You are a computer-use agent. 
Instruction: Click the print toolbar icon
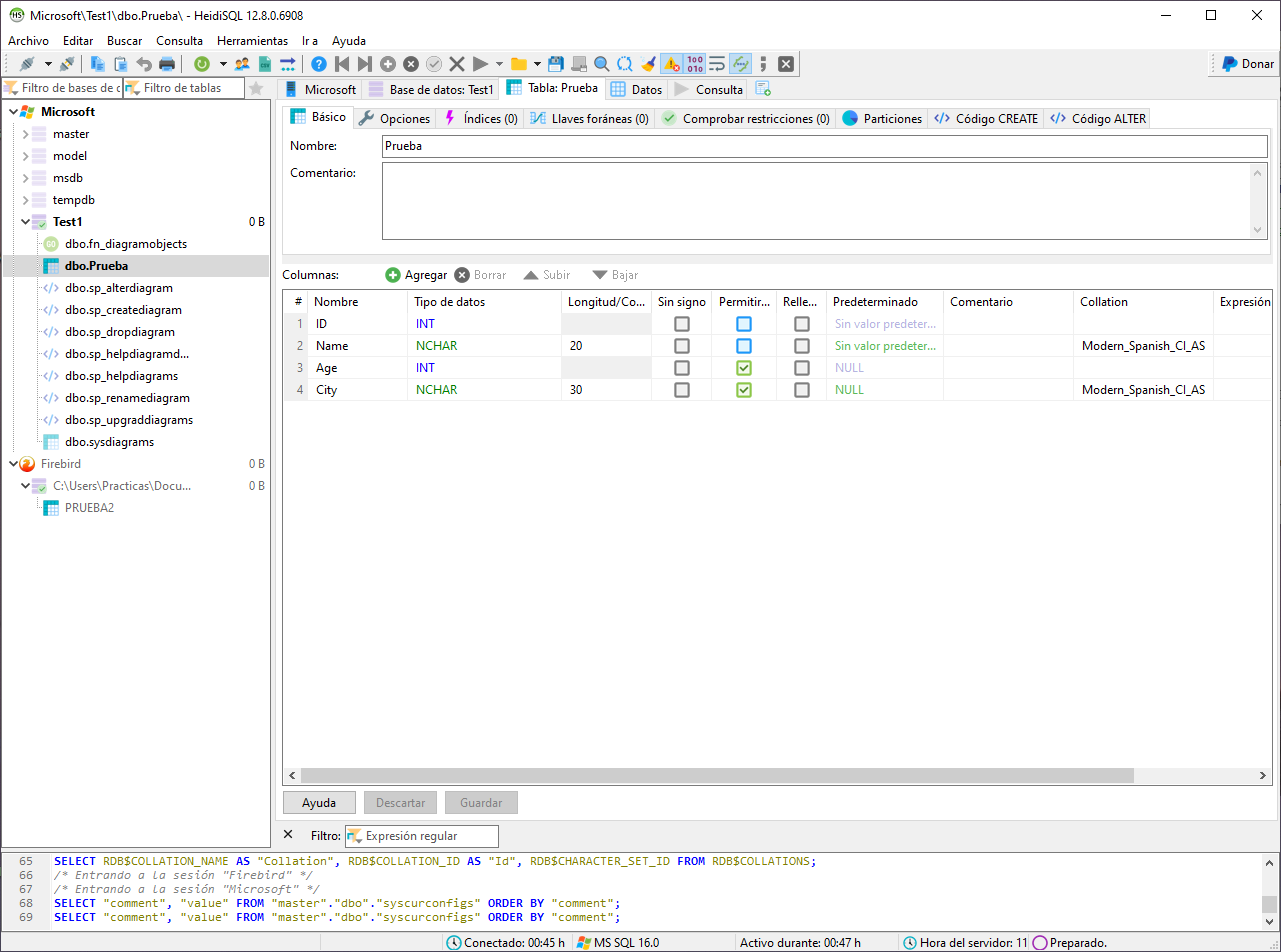coord(167,64)
